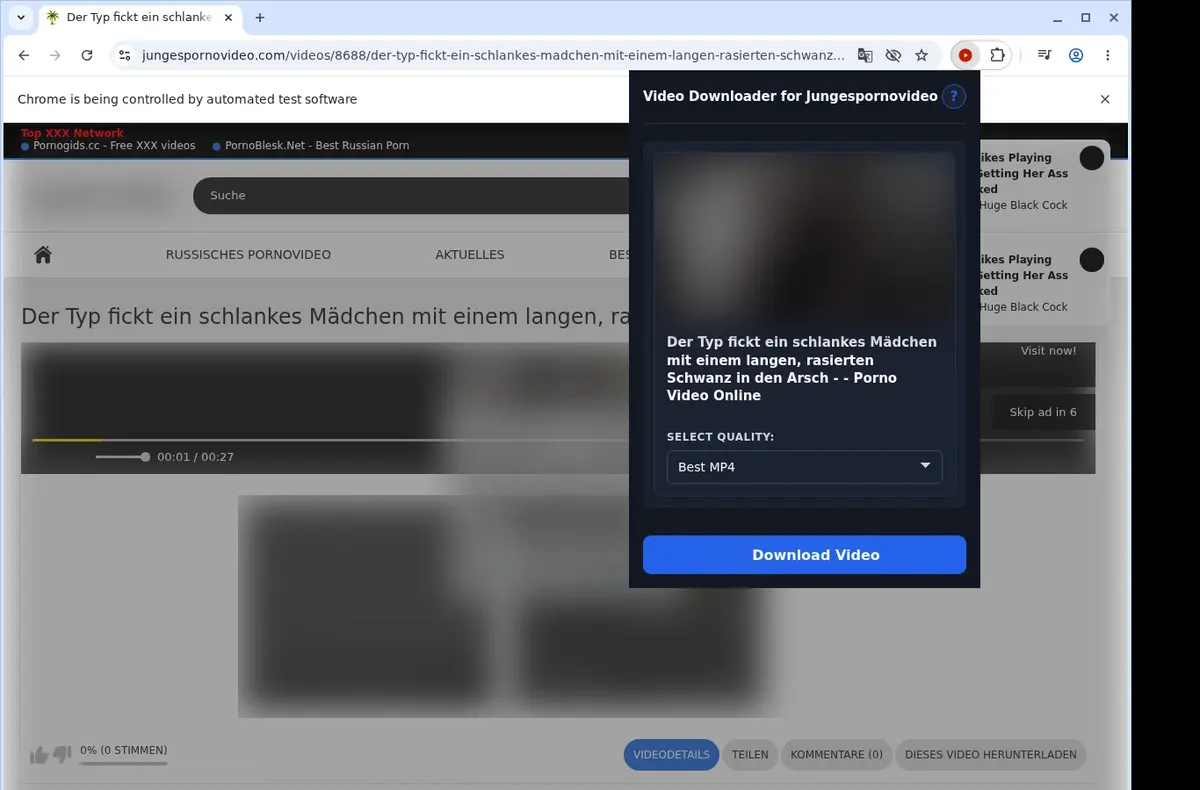This screenshot has height=790, width=1200.
Task: Expand the Select Quality dropdown
Action: pyautogui.click(x=804, y=467)
